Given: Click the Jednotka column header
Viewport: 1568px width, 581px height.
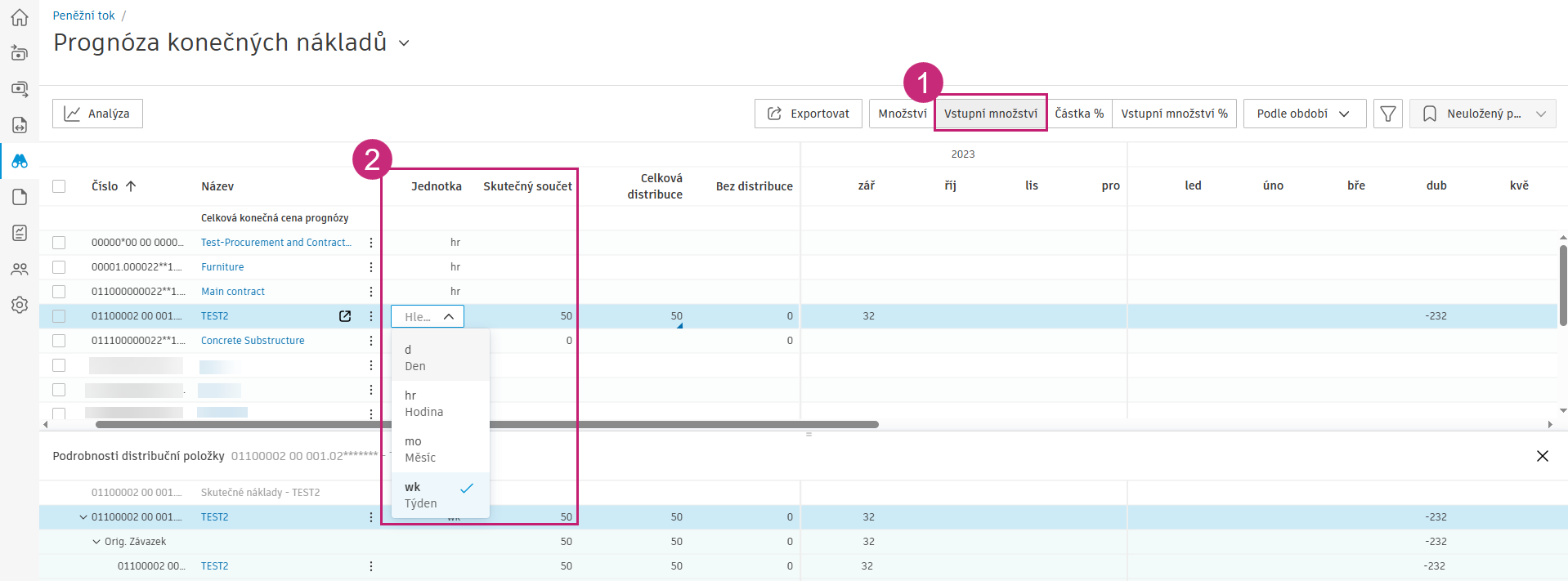Looking at the screenshot, I should point(437,186).
